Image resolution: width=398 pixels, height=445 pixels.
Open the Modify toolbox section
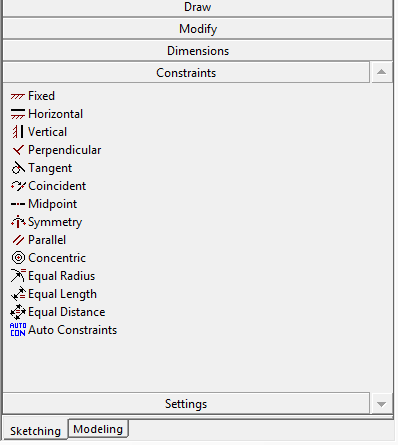(198, 29)
